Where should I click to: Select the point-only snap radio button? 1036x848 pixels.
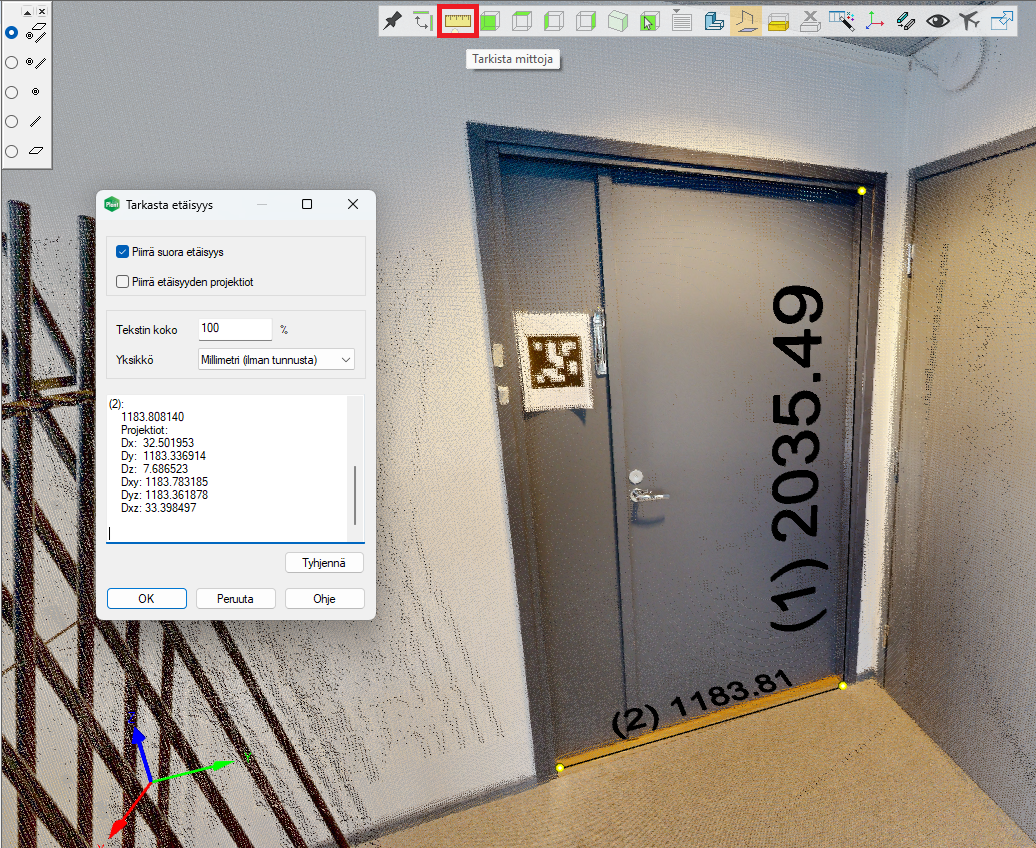click(12, 92)
